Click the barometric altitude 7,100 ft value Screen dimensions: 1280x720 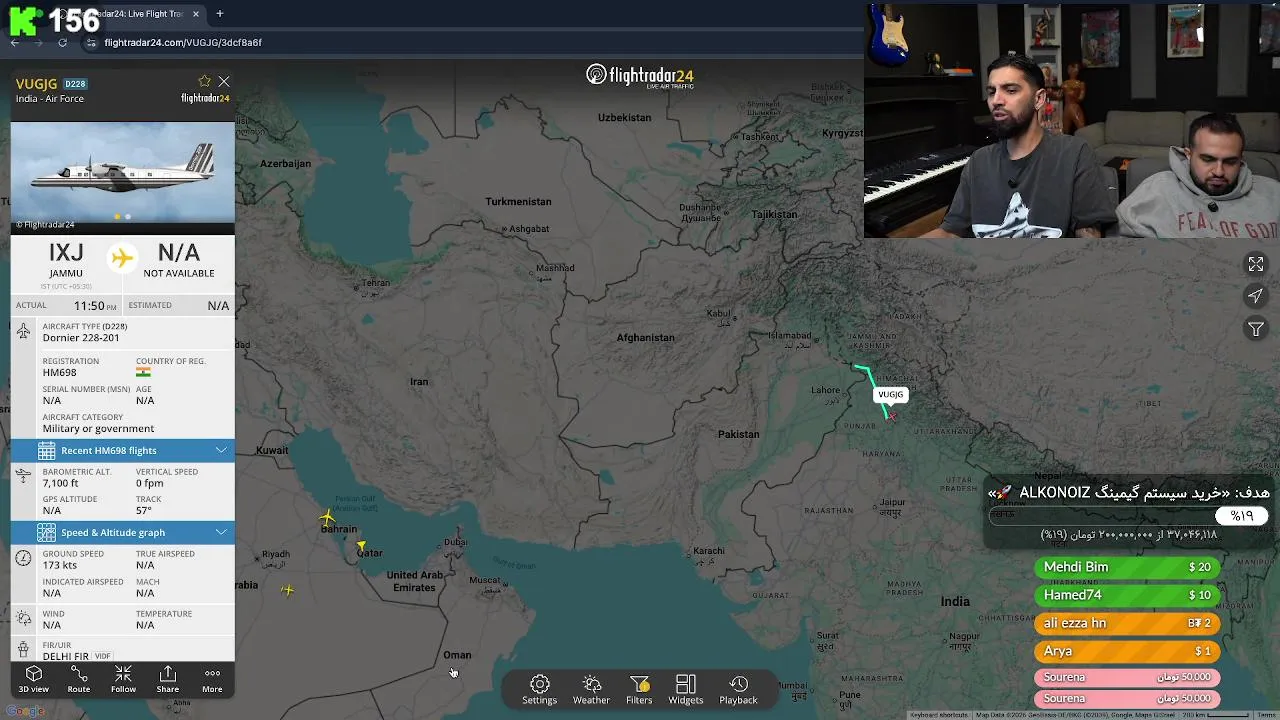[x=60, y=484]
